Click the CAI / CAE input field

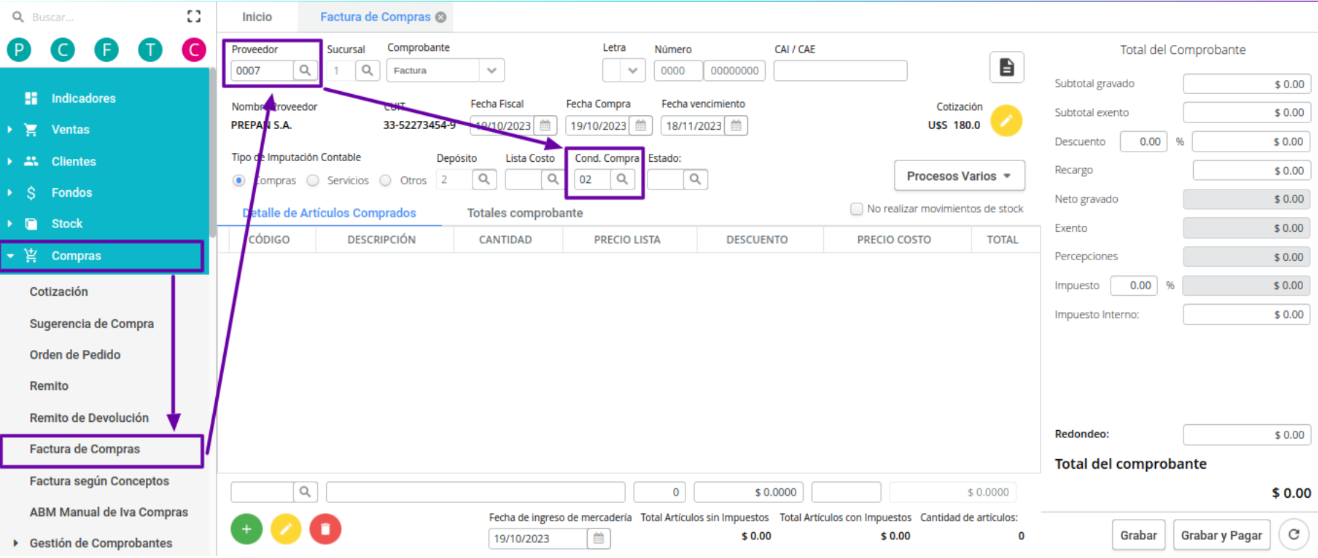[840, 70]
